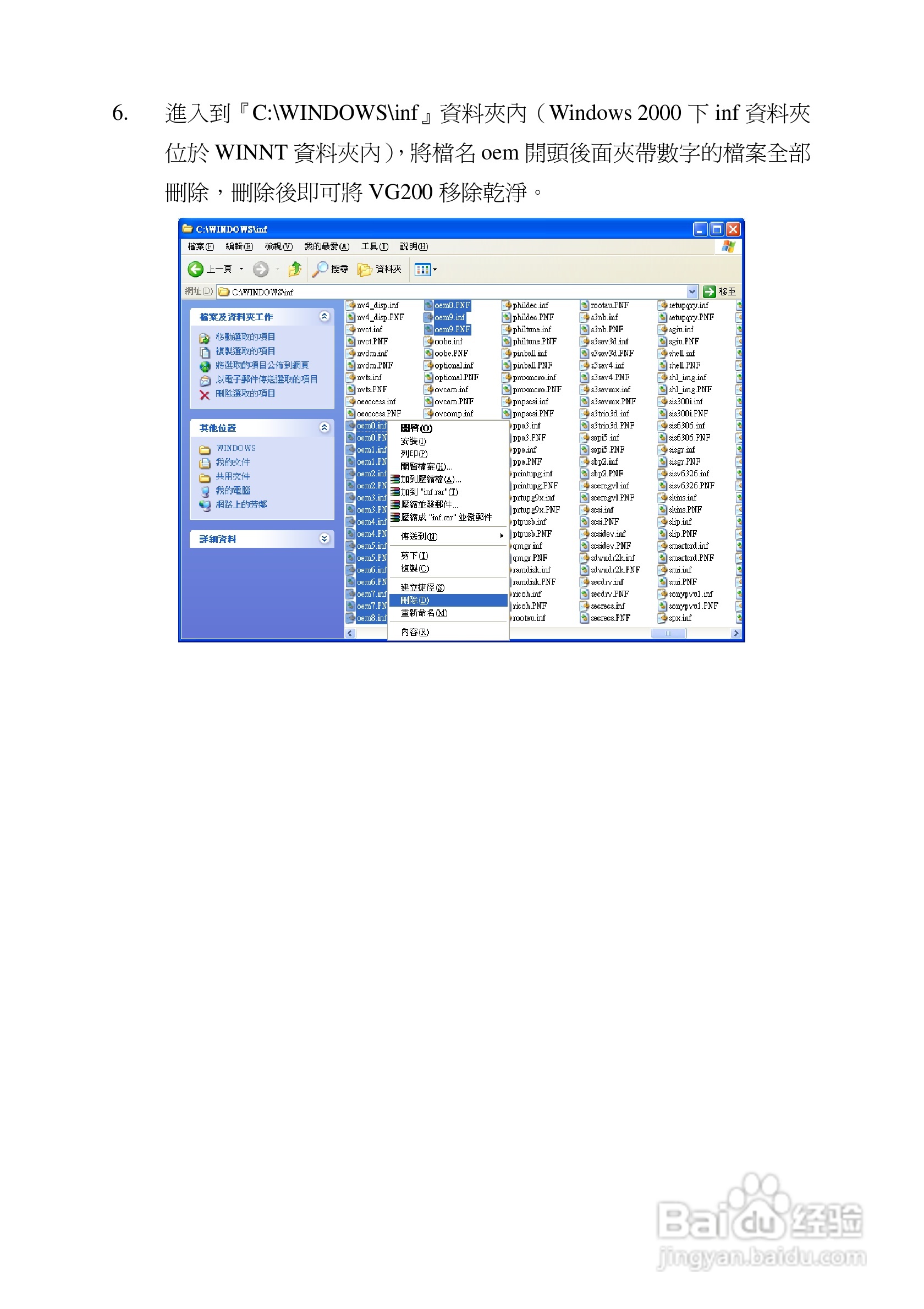Open the 我的最愛(A) menu
Screen dimensions: 924x1309
tap(327, 246)
